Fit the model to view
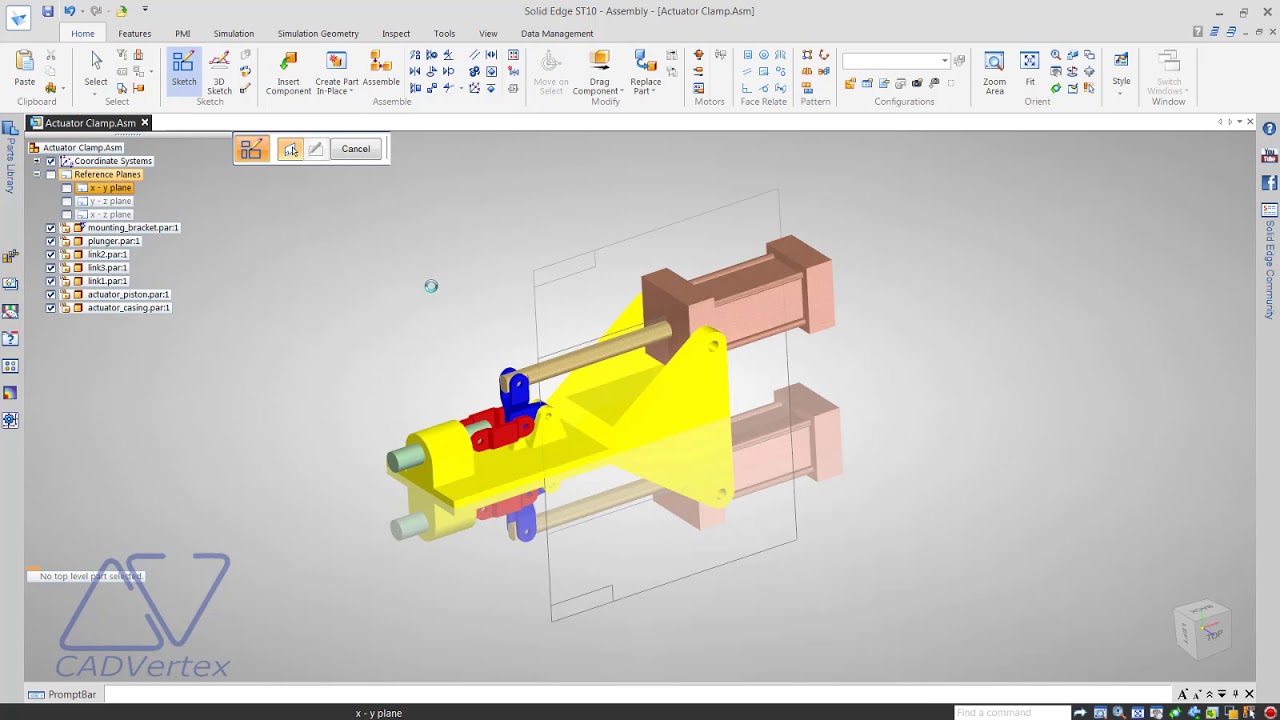1280x720 pixels. coord(1030,63)
